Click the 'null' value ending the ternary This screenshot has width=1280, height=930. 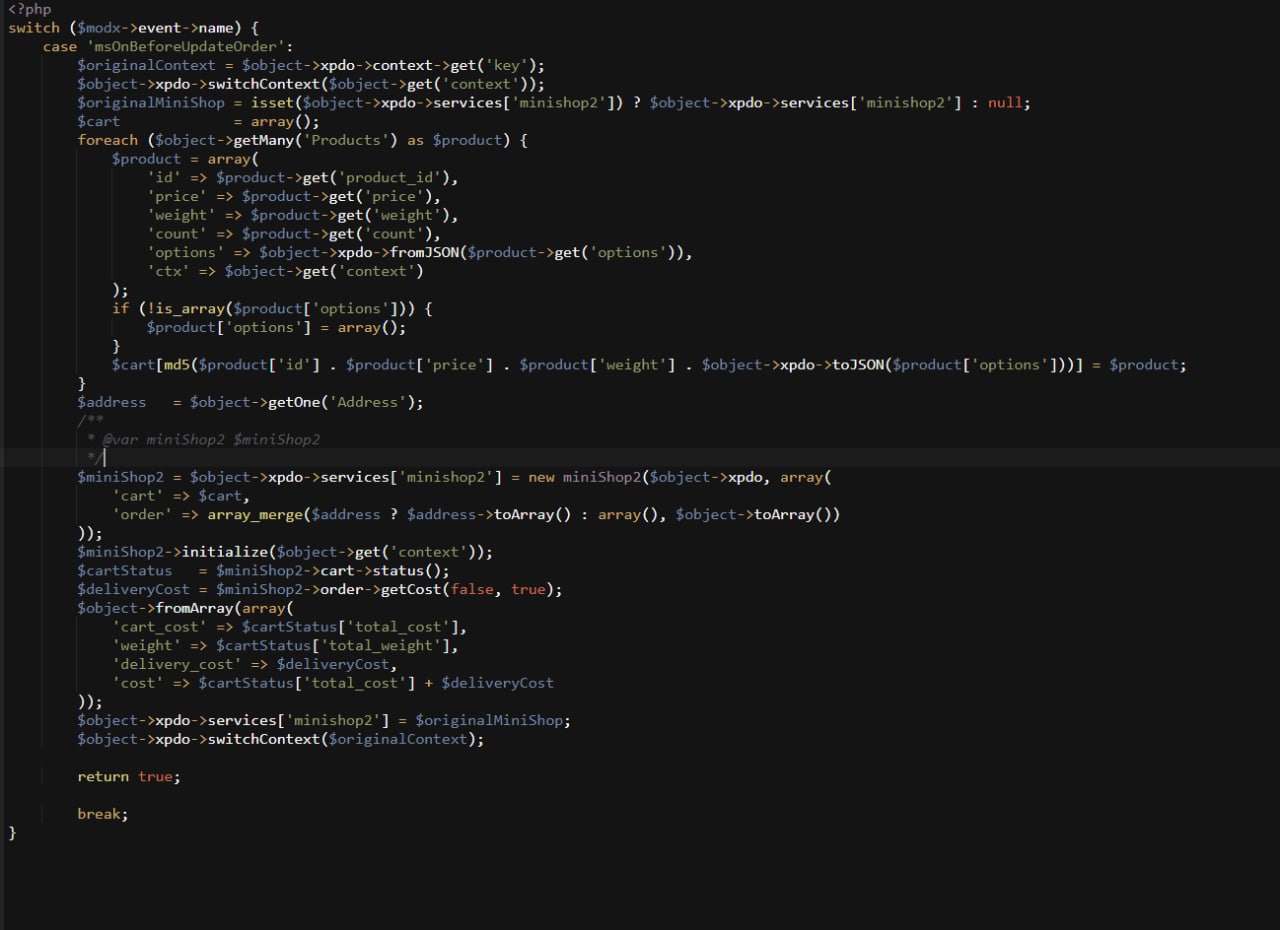point(1005,103)
